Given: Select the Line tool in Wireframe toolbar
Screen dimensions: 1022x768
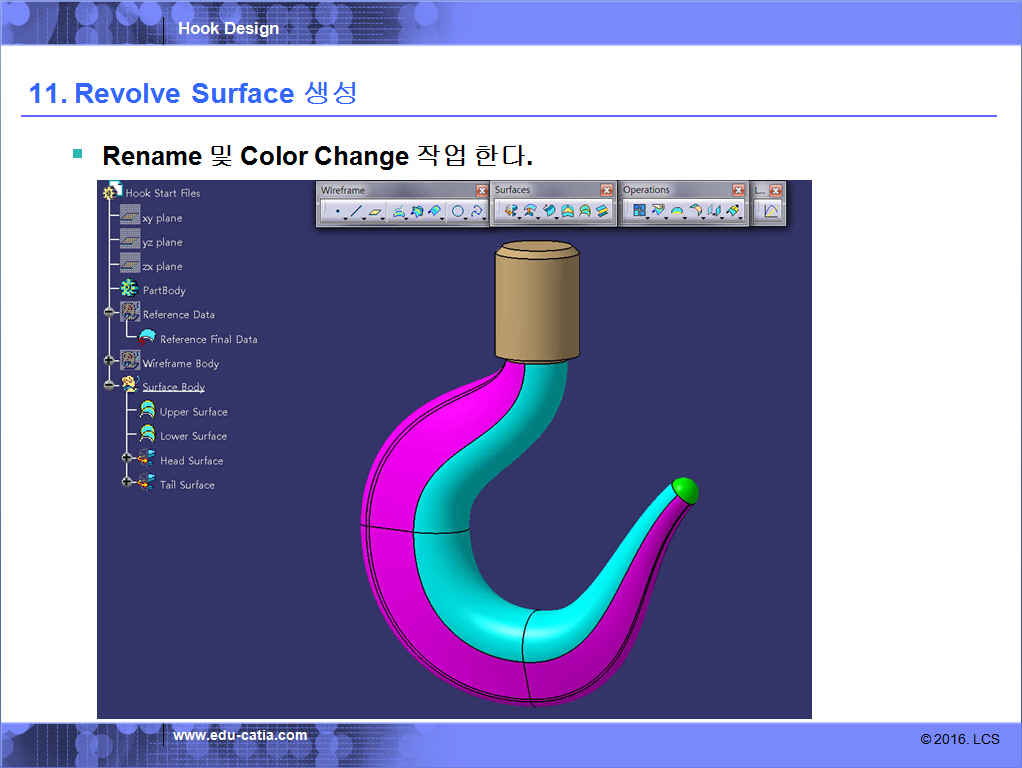Looking at the screenshot, I should (355, 212).
